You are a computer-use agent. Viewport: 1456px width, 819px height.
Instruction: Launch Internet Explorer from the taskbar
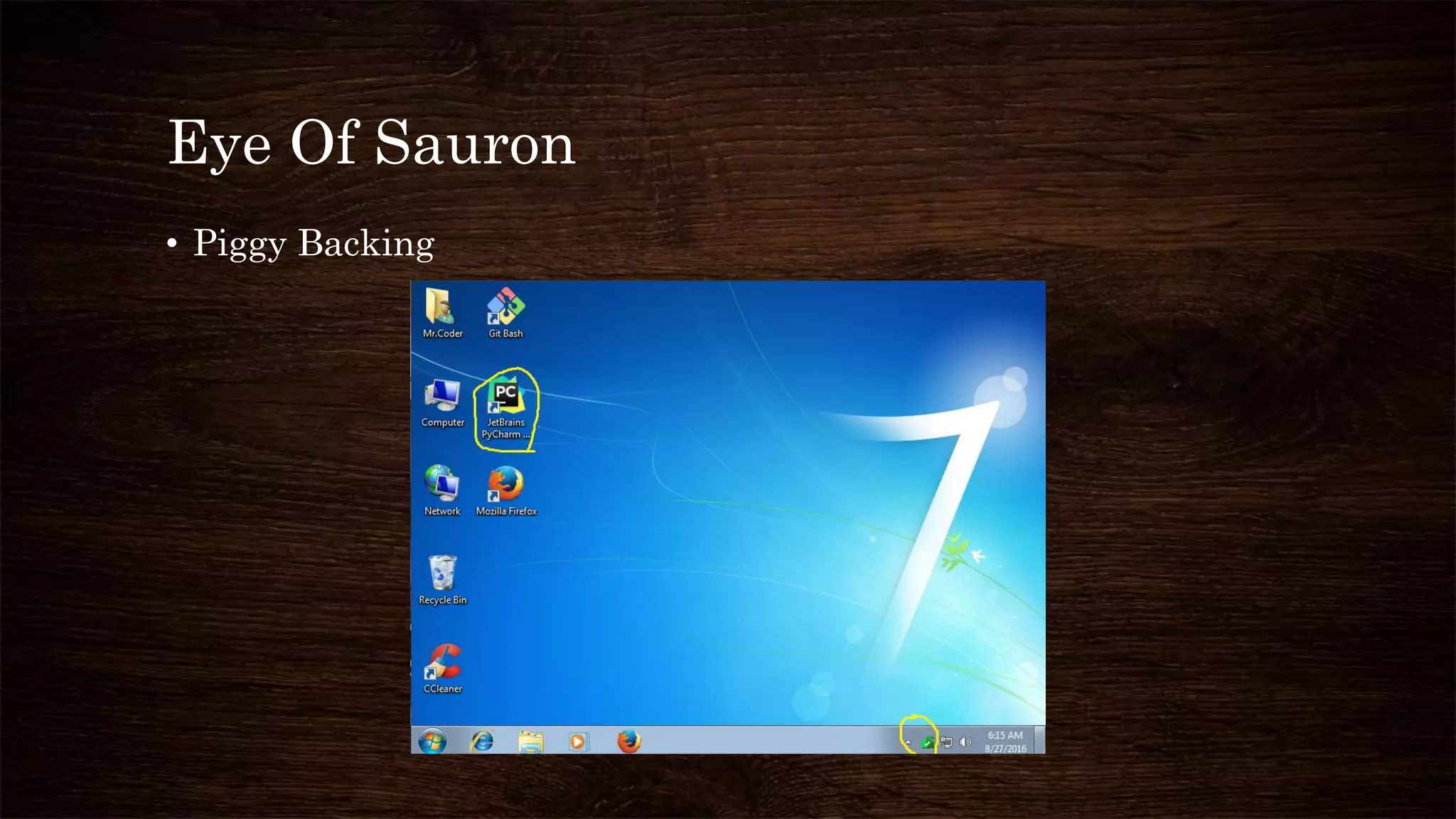click(482, 742)
